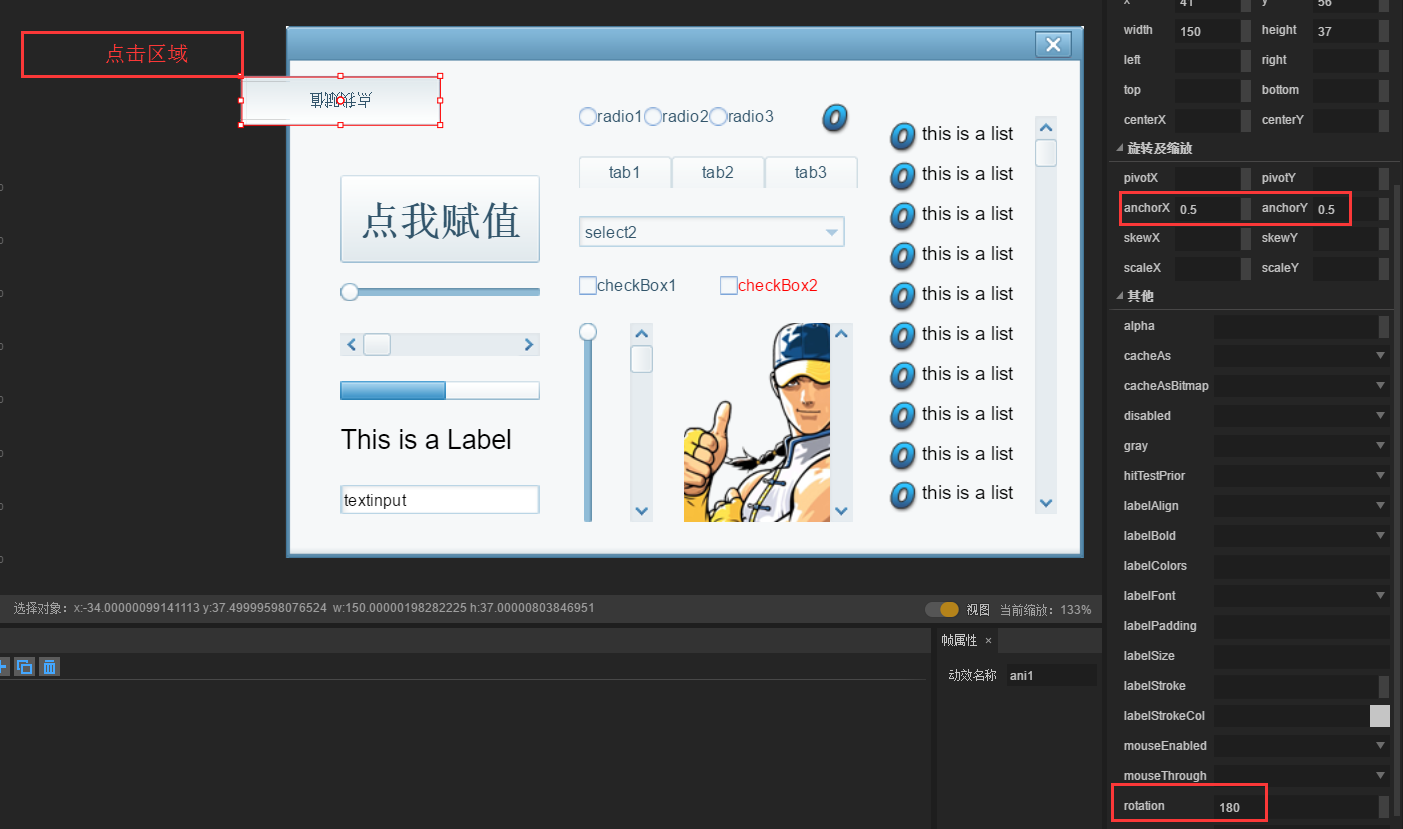Screen dimensions: 1403x829
Task: Switch to tab3
Action: point(810,173)
